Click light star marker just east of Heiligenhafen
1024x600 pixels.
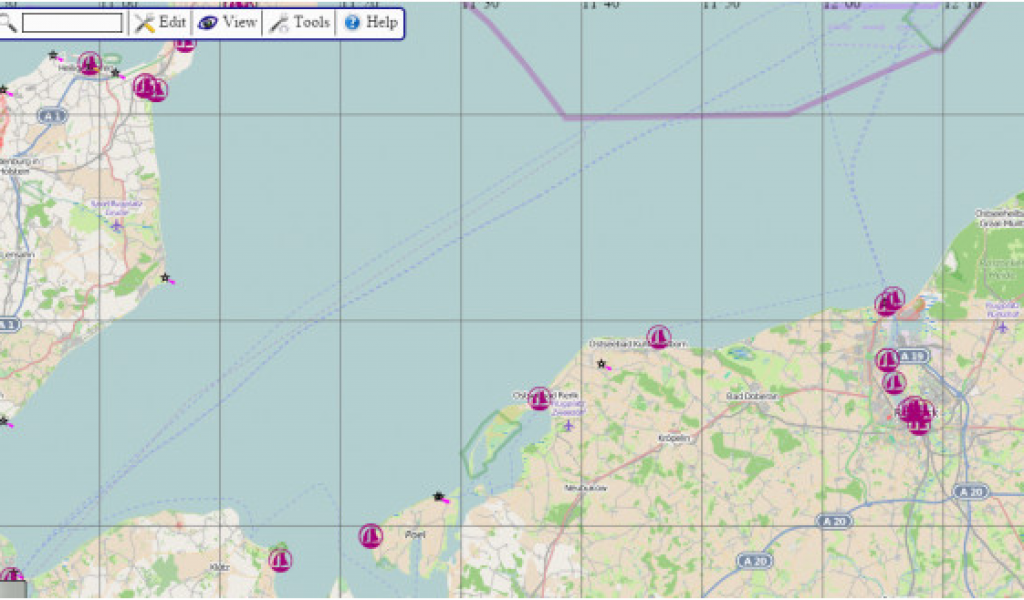tap(116, 73)
